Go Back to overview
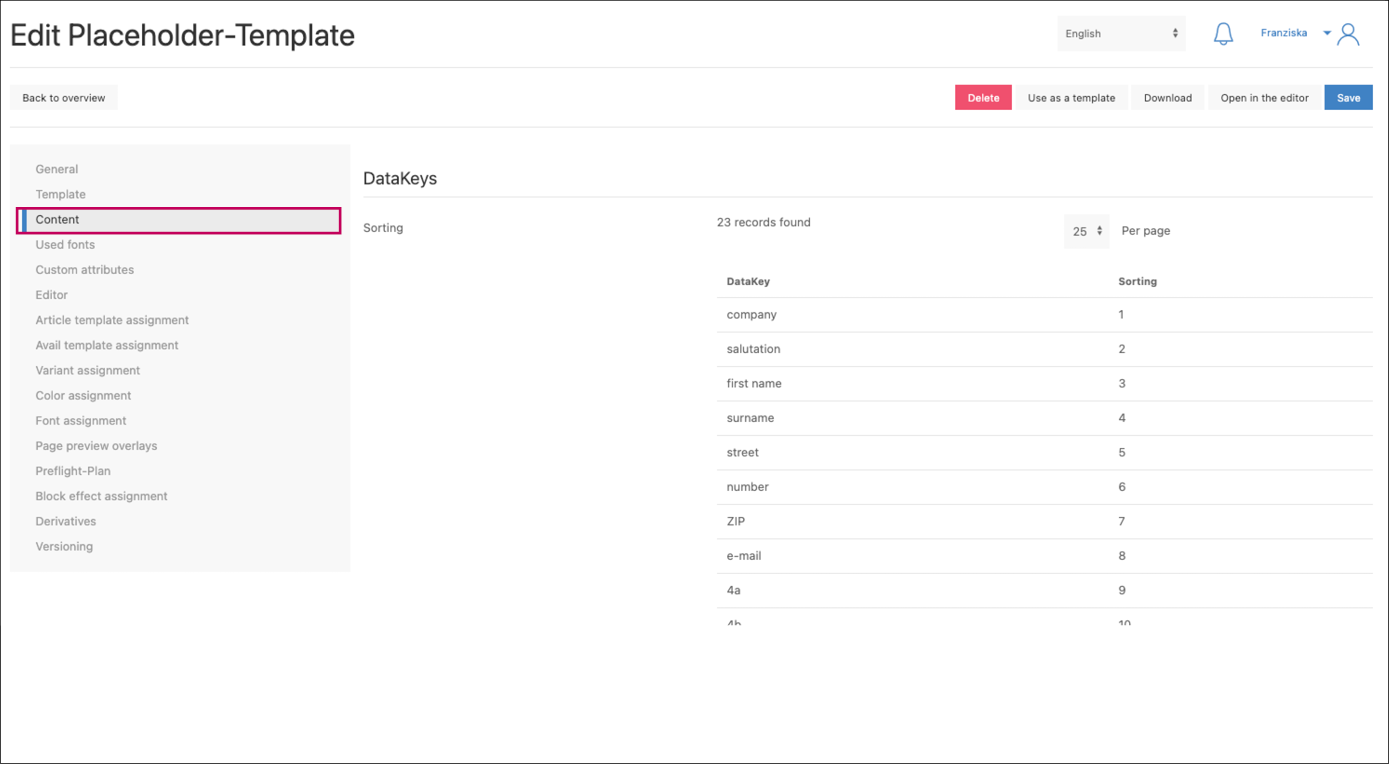The image size is (1389, 764). point(64,98)
